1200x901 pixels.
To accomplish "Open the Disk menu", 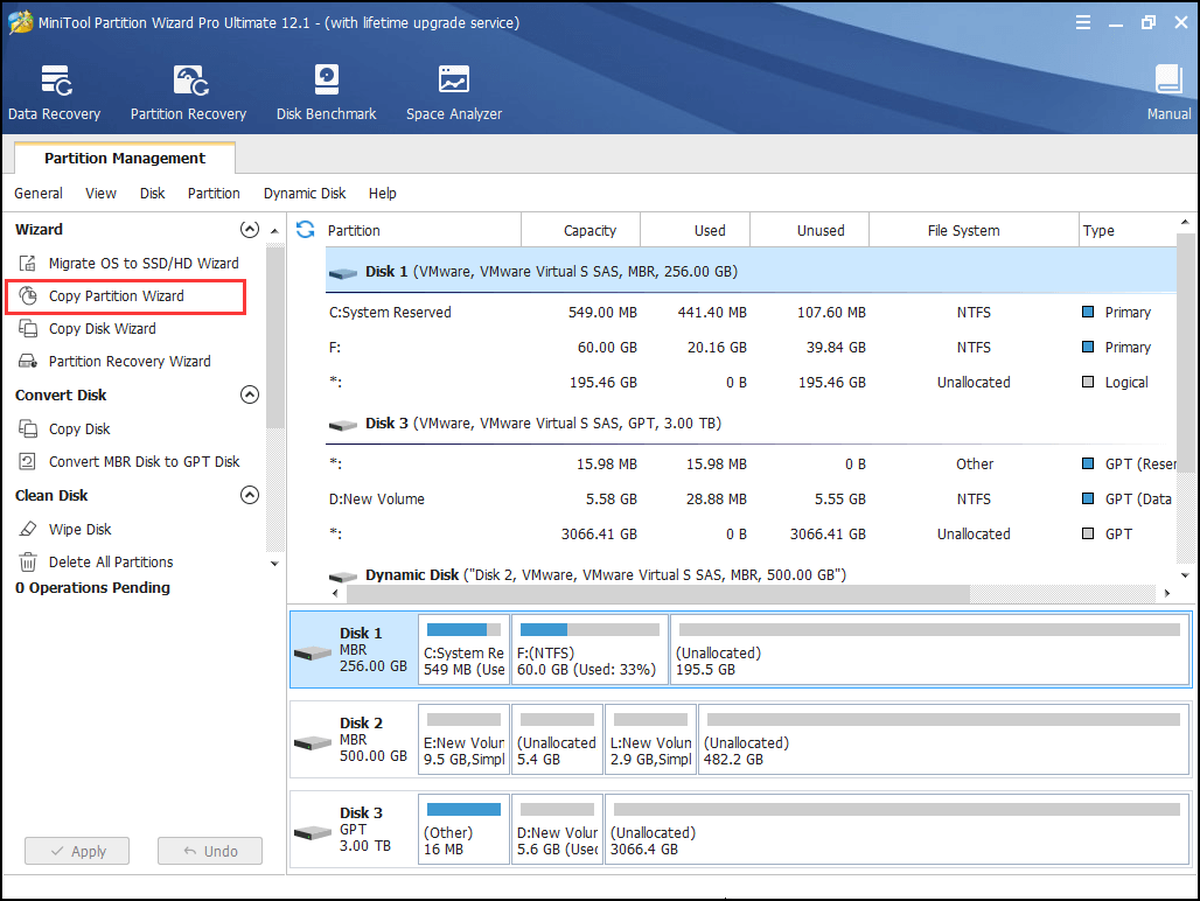I will [x=152, y=193].
